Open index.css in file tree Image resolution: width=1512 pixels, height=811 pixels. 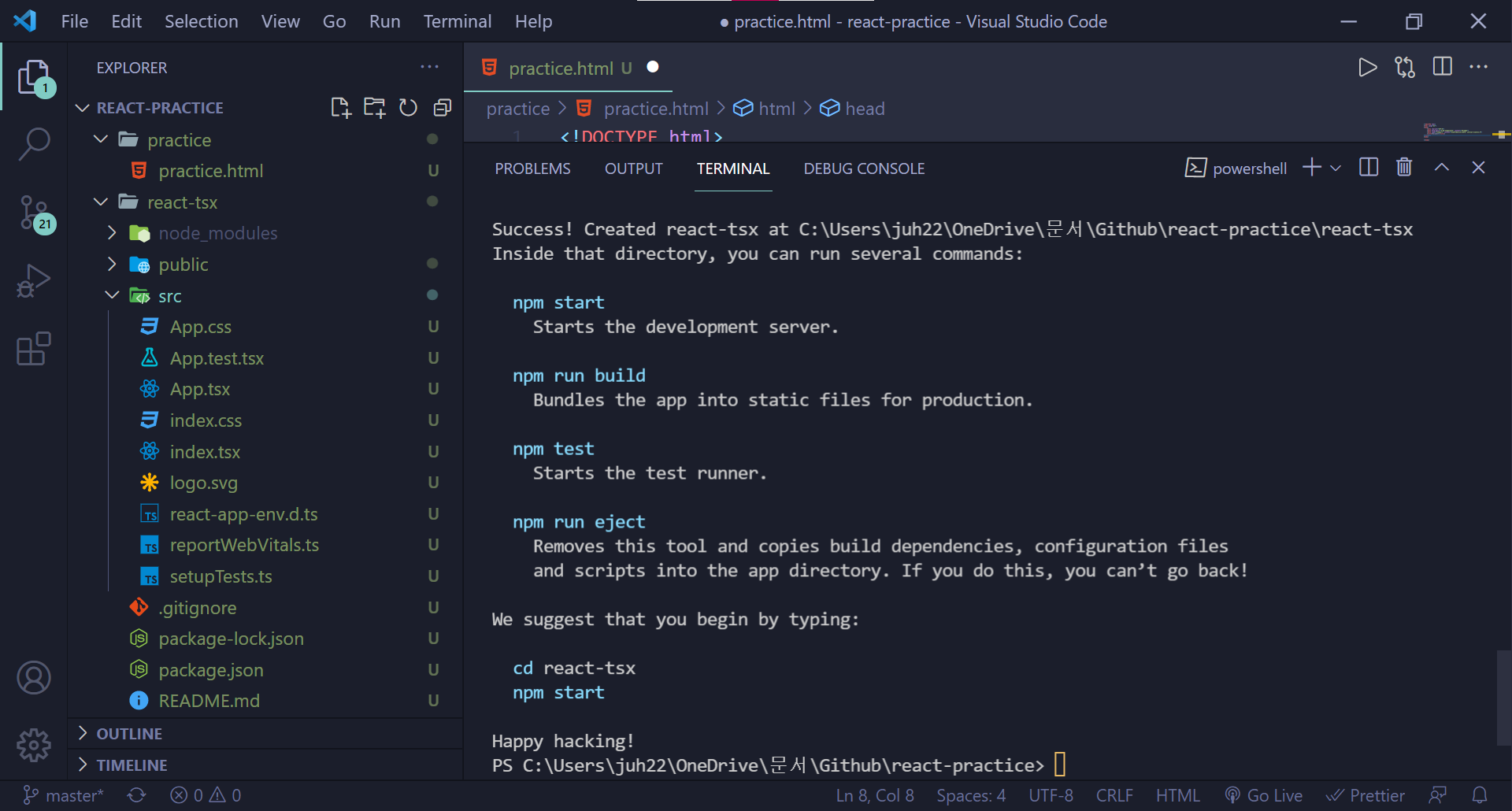point(265,420)
